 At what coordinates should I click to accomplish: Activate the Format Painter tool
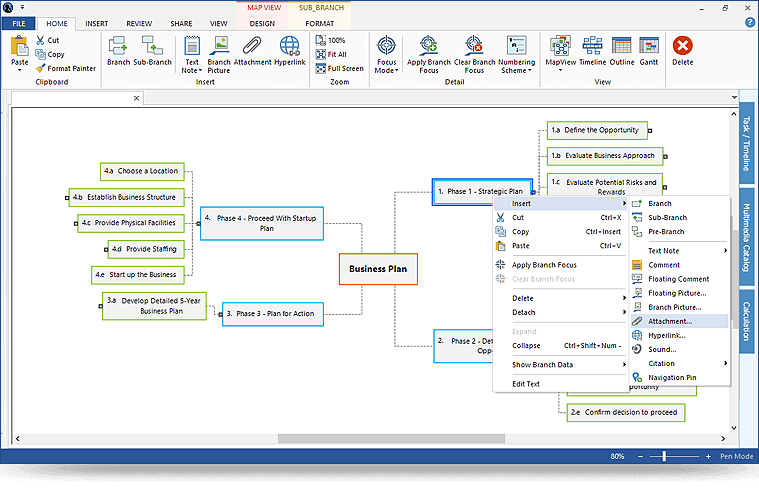[x=65, y=68]
